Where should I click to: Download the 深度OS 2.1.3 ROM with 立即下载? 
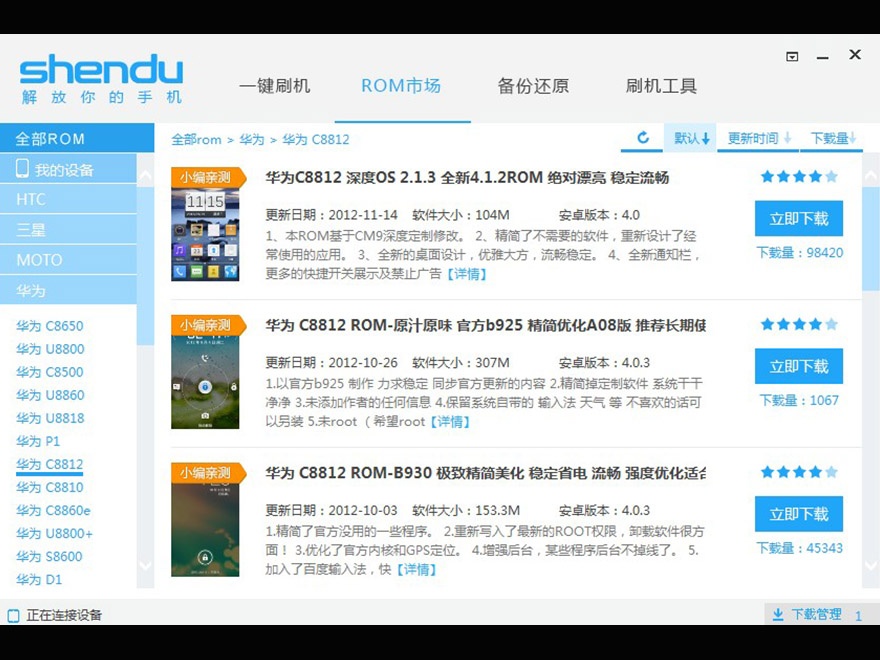coord(799,218)
